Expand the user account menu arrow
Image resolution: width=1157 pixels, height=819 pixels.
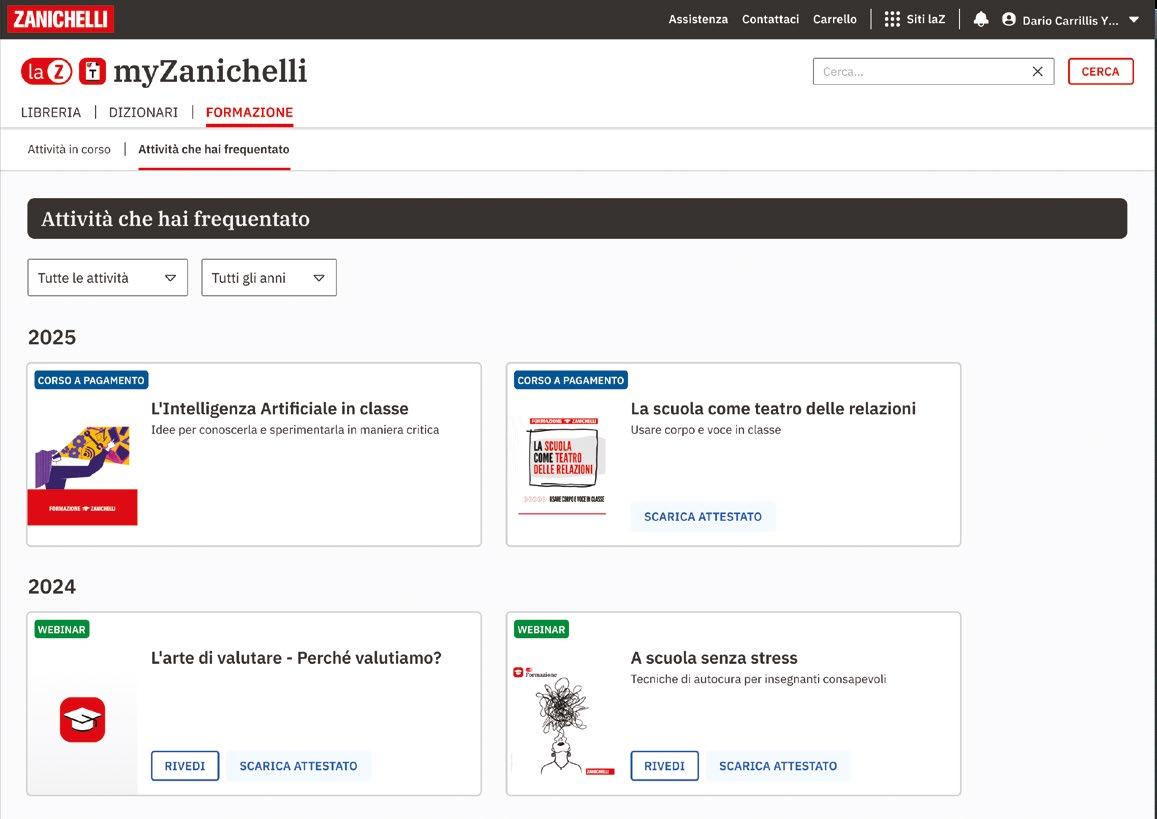point(1134,20)
